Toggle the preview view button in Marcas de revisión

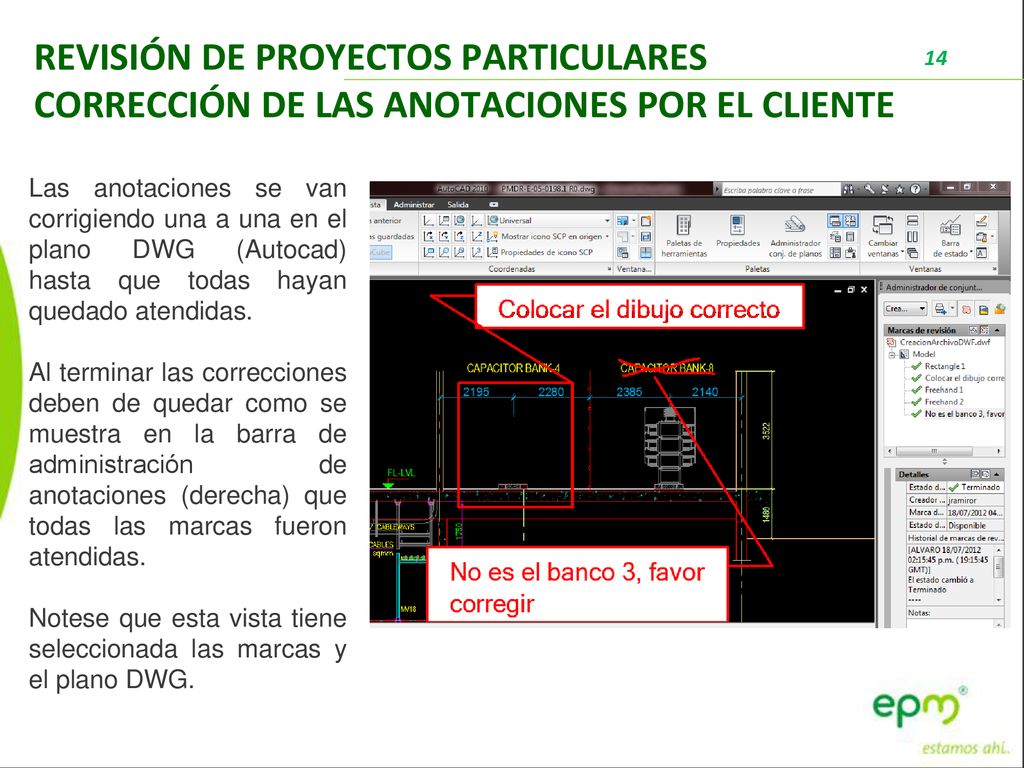point(984,330)
